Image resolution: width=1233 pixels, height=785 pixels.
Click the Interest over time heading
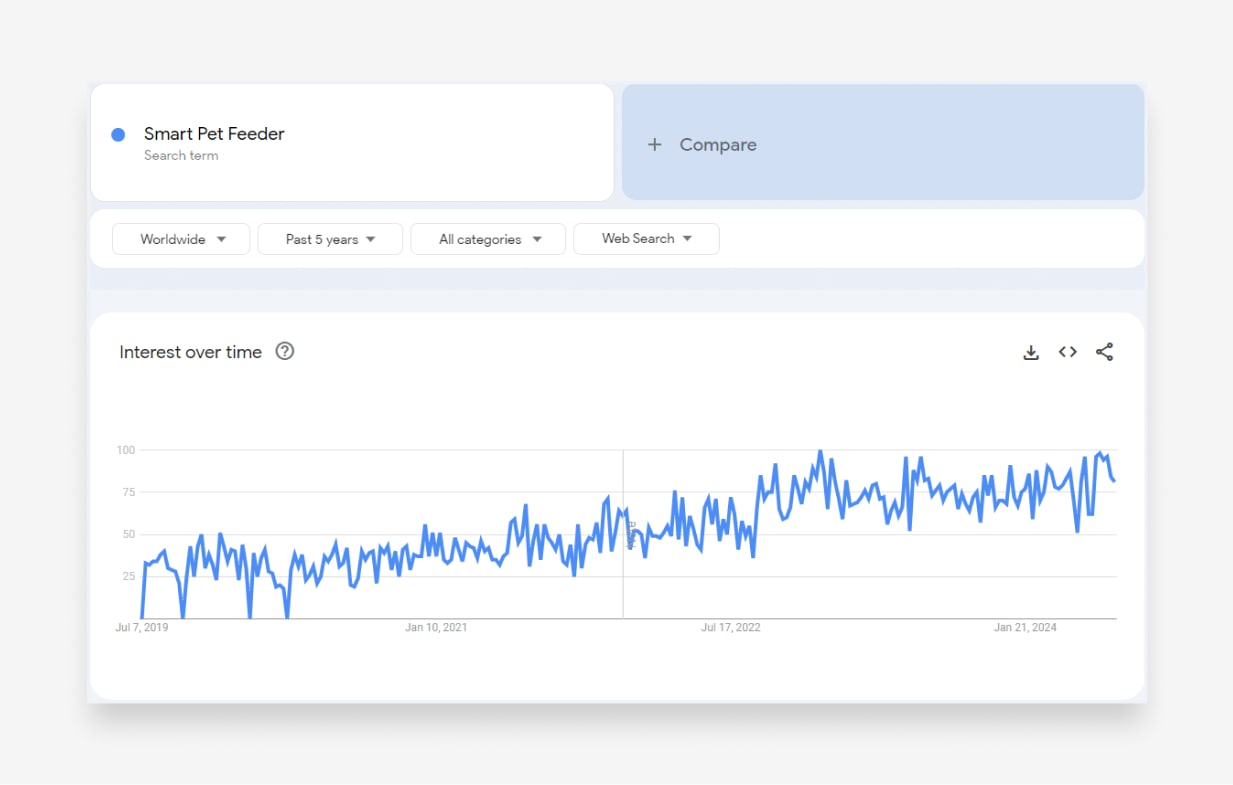190,352
